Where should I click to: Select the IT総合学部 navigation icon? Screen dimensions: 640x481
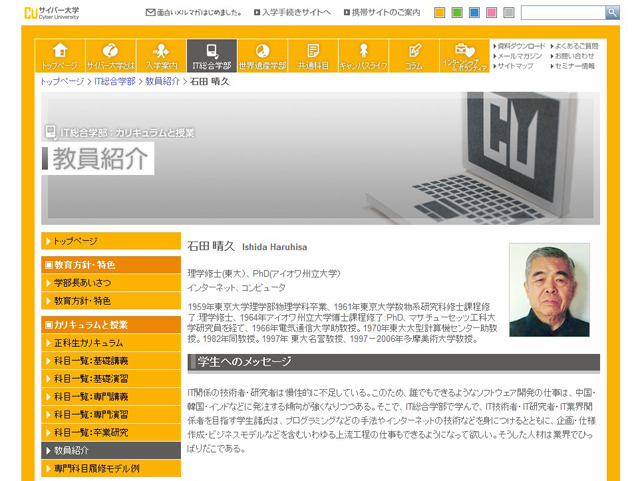pyautogui.click(x=211, y=55)
